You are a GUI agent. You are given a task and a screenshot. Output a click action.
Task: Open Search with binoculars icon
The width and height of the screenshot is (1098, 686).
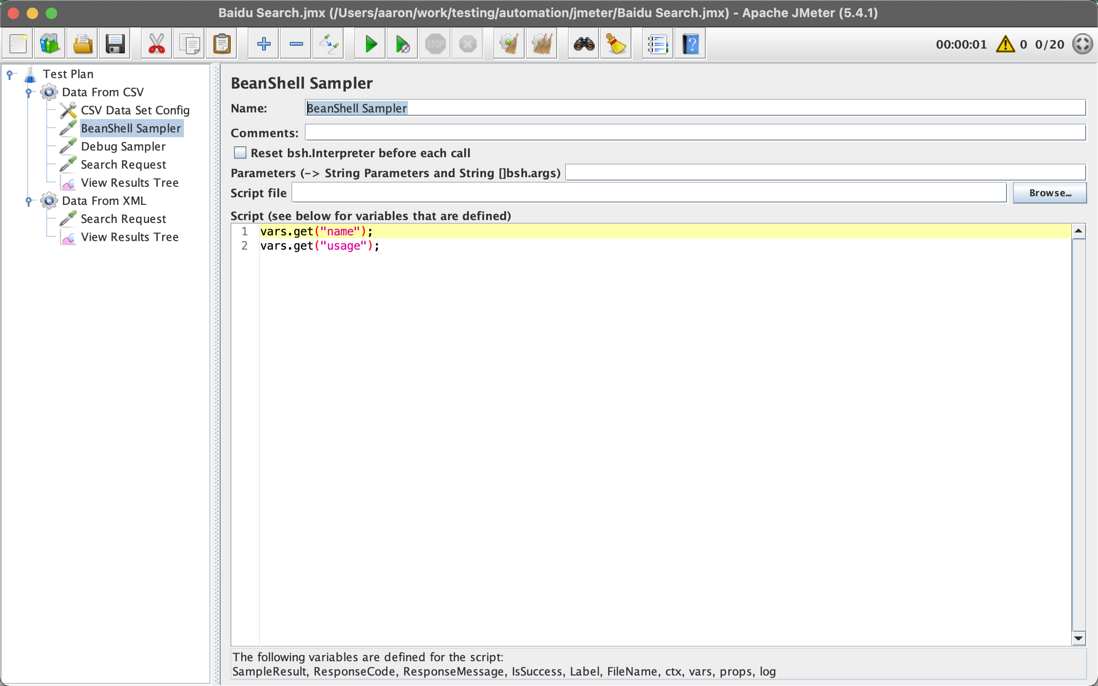pyautogui.click(x=583, y=44)
